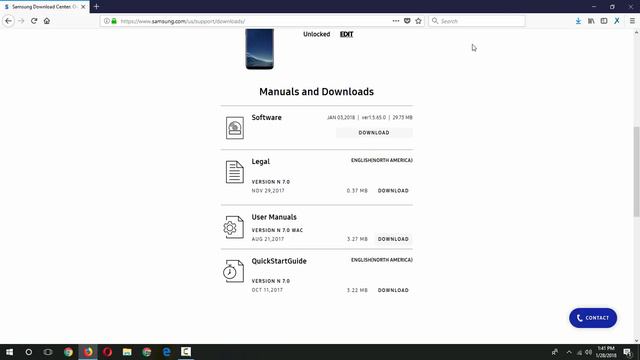This screenshot has height=360, width=640.
Task: Open the Library bookshelf icon
Action: (x=591, y=21)
